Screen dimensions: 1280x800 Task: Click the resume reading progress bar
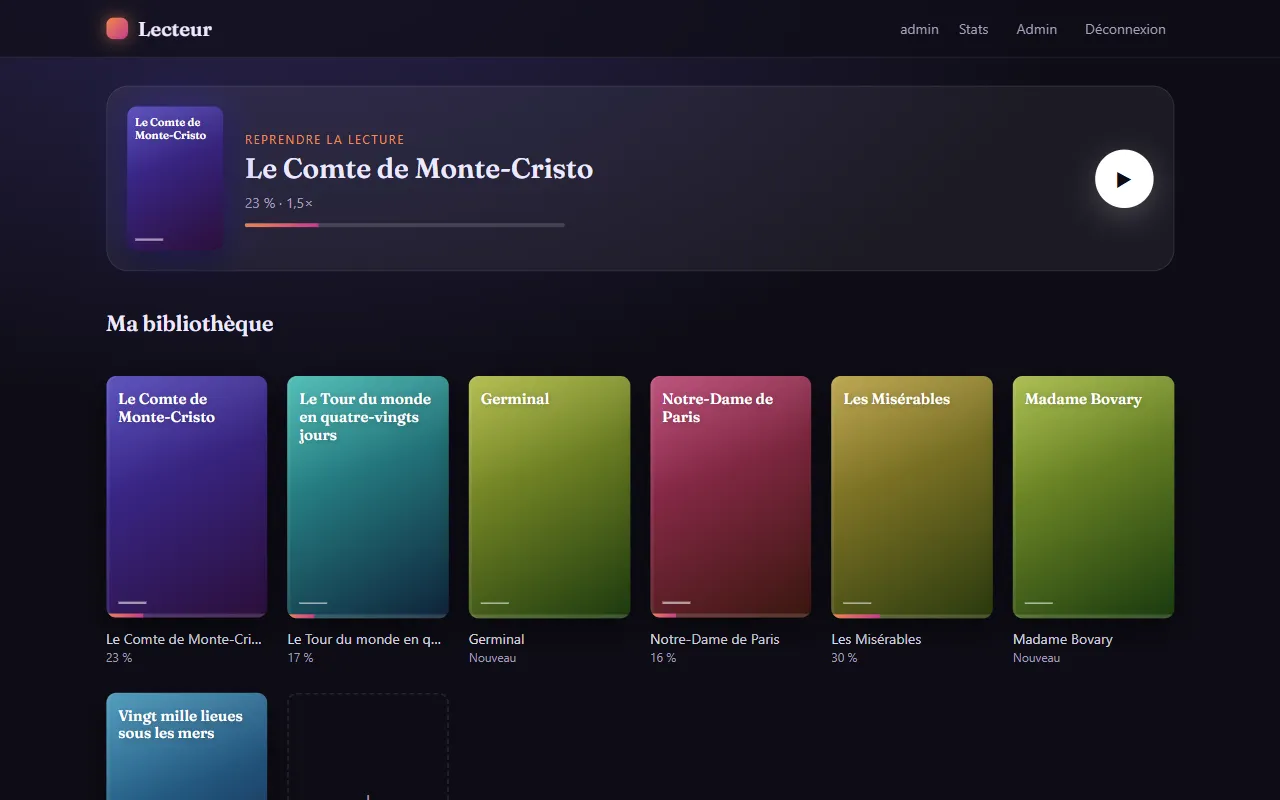[405, 225]
